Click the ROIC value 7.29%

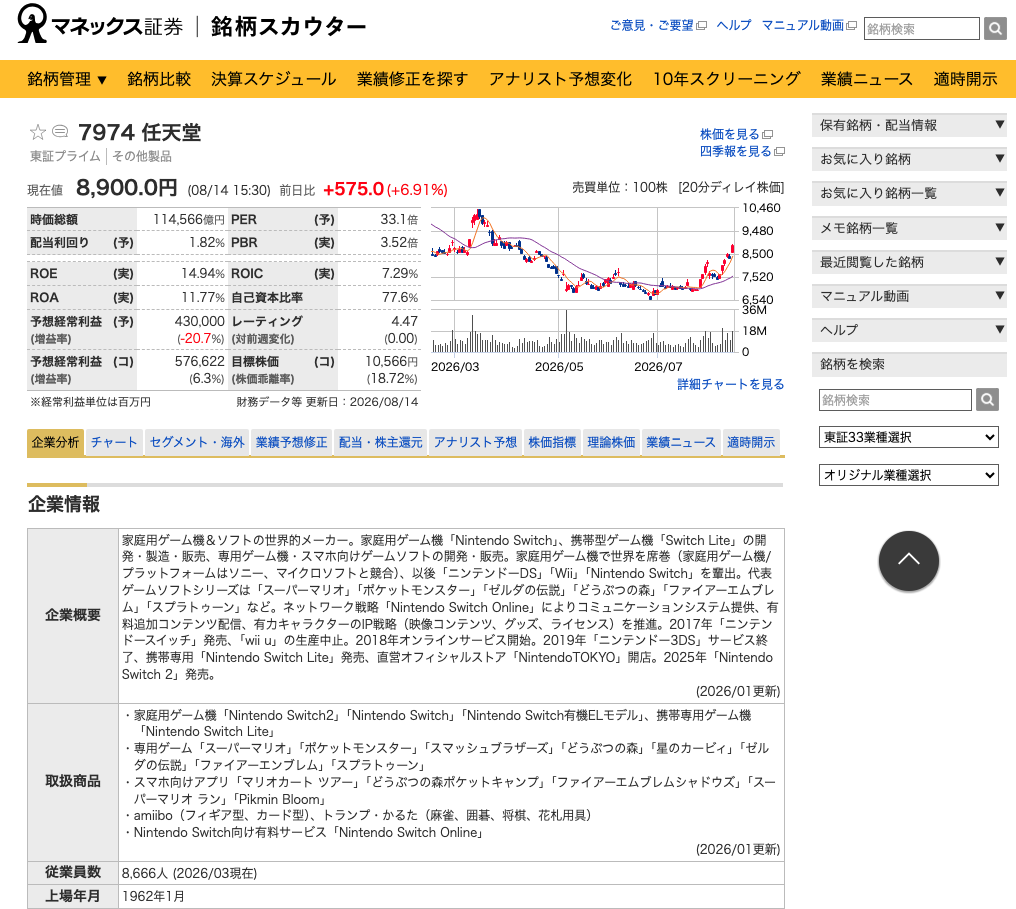coord(400,273)
